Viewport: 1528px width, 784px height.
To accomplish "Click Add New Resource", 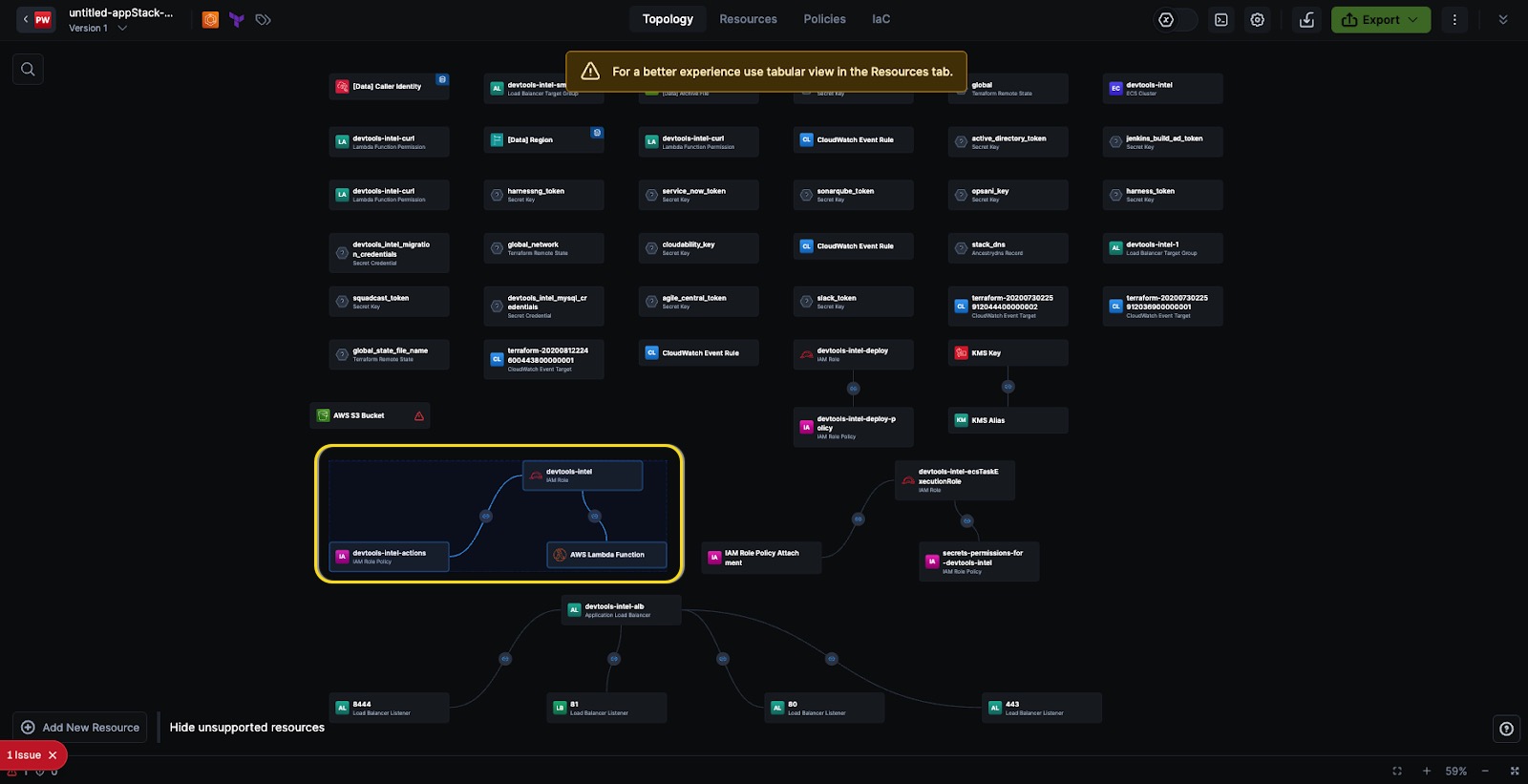I will [x=80, y=728].
